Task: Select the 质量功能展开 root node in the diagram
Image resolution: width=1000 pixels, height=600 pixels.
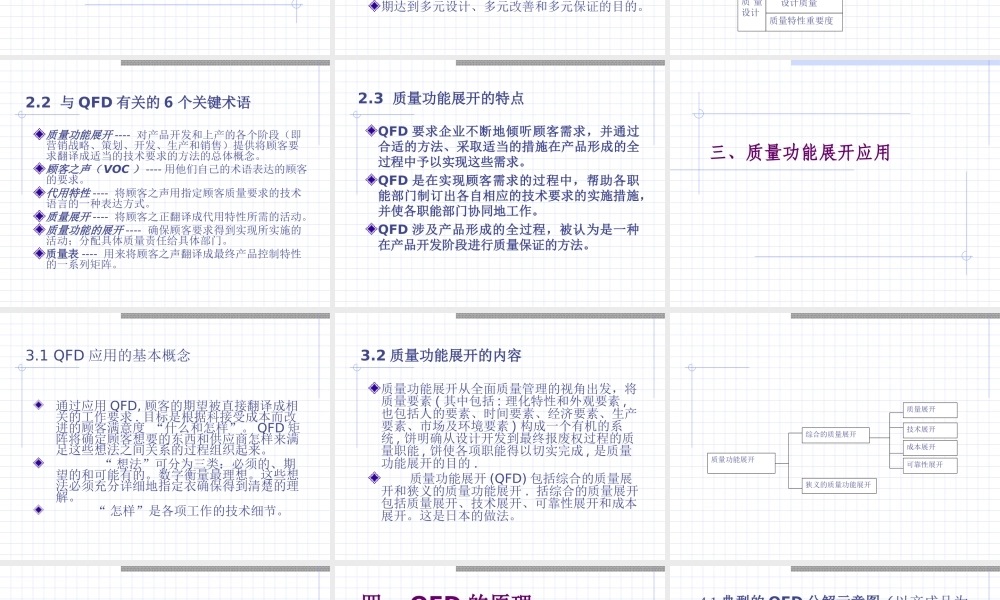Action: (x=741, y=463)
